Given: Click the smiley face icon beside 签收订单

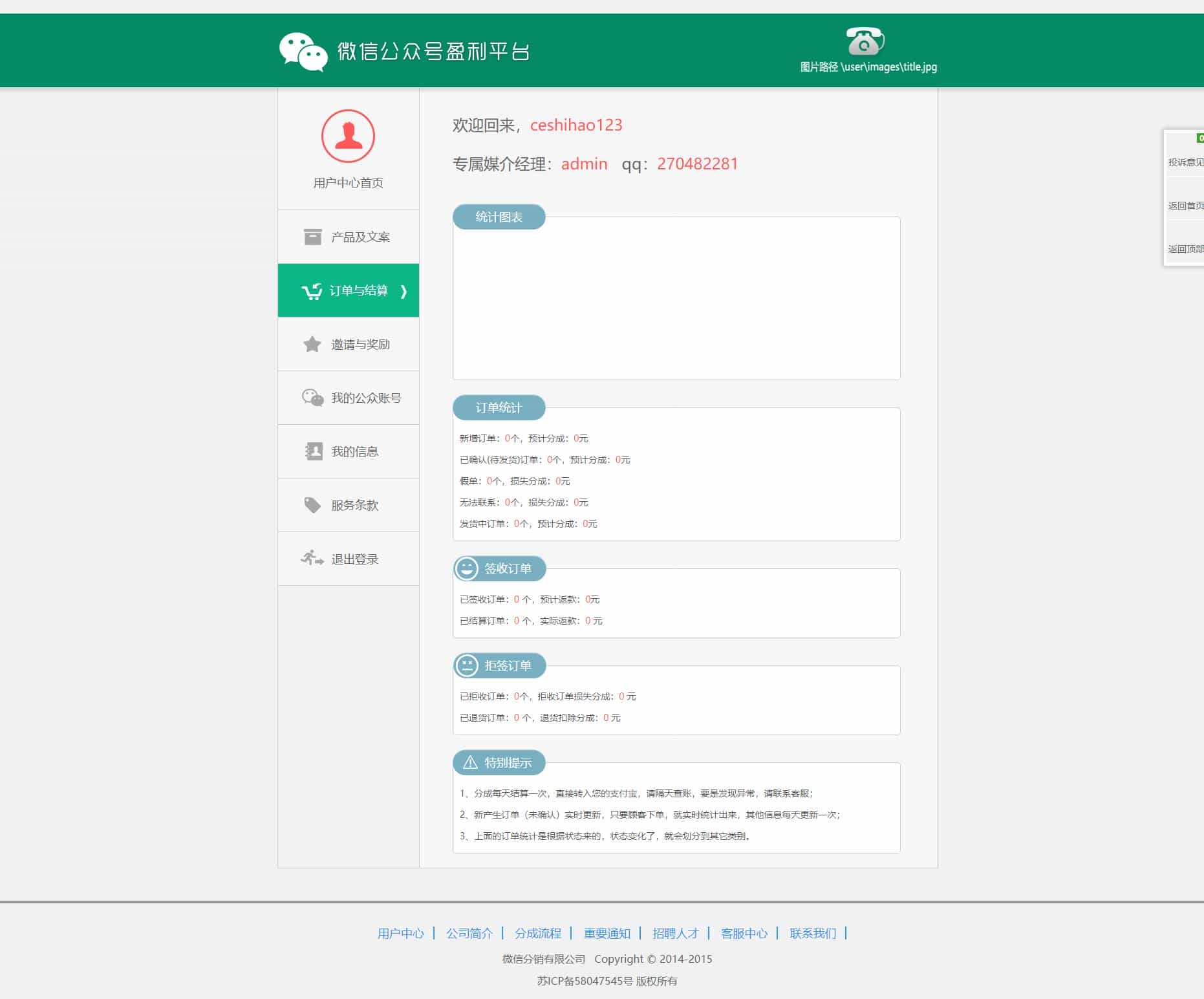Looking at the screenshot, I should 467,568.
